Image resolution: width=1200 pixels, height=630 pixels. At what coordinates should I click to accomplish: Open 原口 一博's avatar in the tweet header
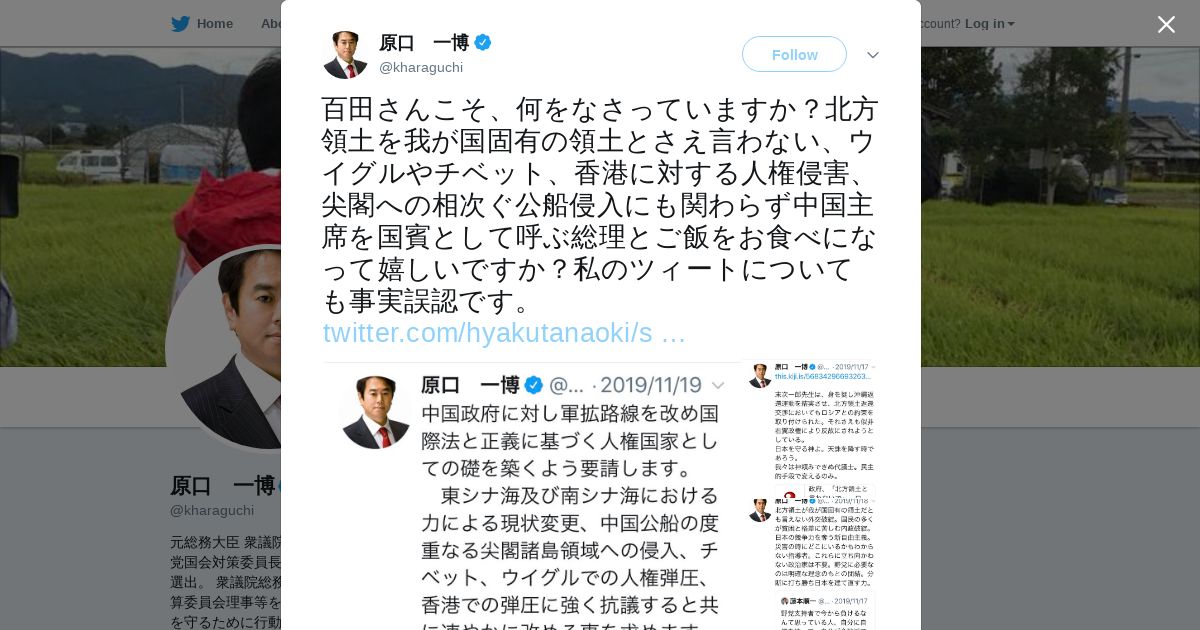point(346,54)
